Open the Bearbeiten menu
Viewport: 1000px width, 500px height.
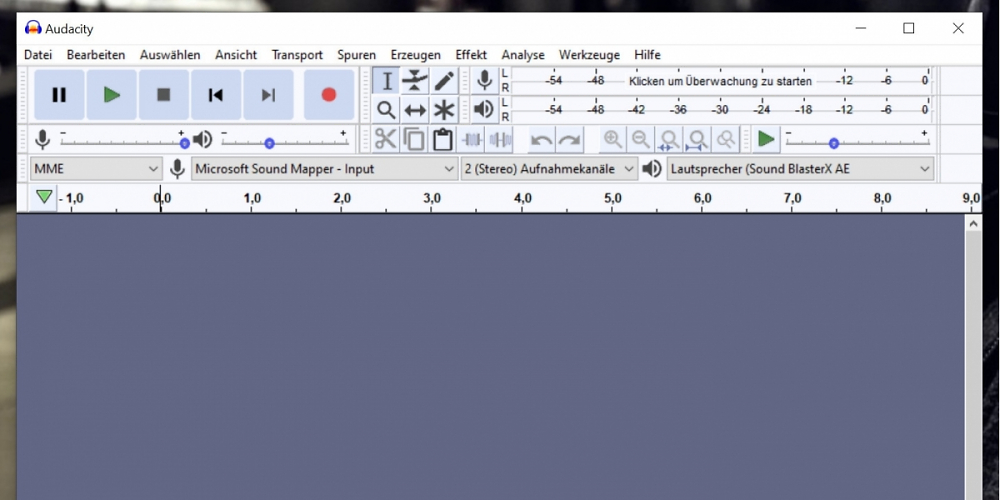pos(96,55)
